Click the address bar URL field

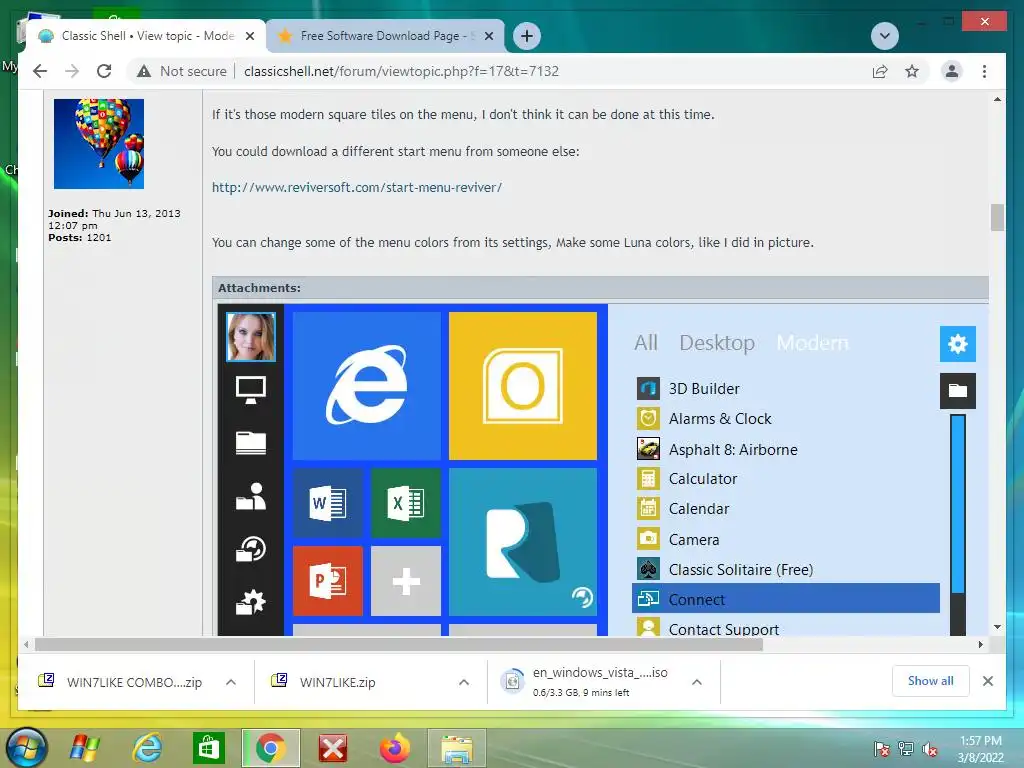coord(401,71)
